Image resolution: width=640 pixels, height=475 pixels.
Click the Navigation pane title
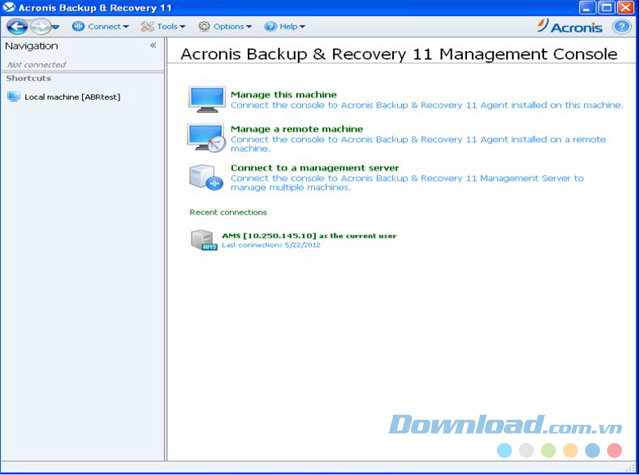(31, 46)
